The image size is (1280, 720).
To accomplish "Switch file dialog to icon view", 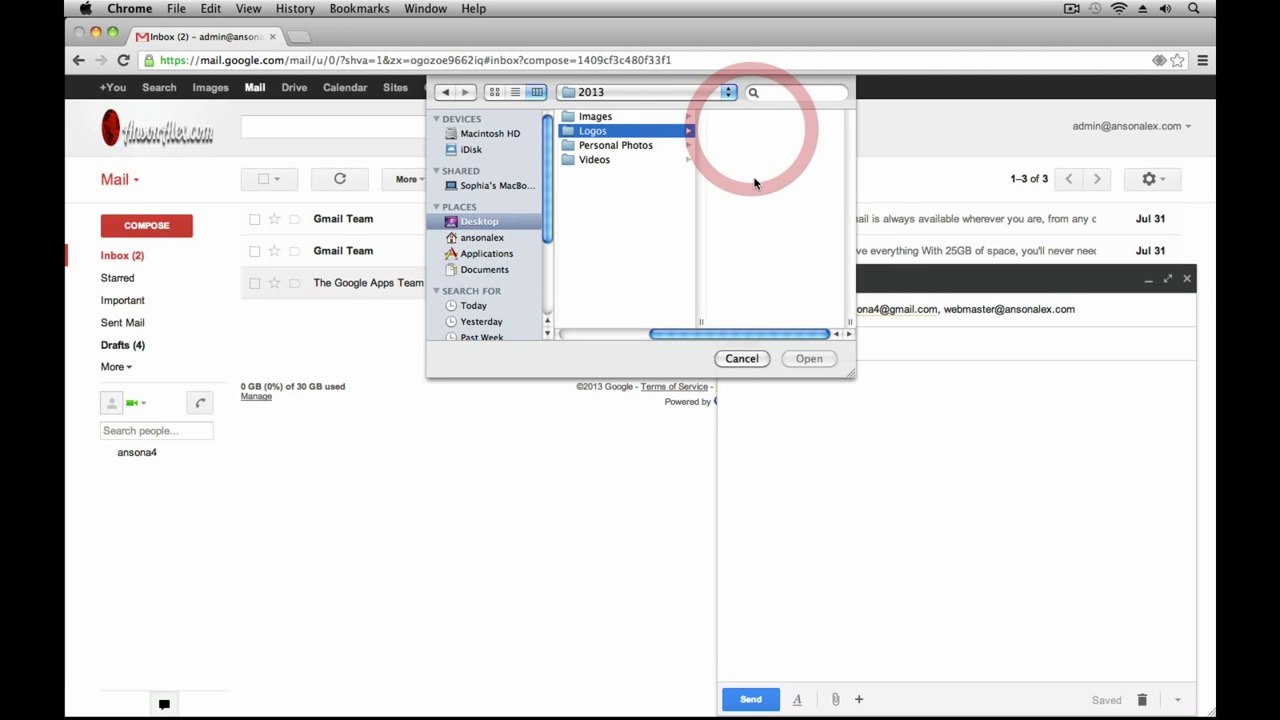I will (494, 92).
